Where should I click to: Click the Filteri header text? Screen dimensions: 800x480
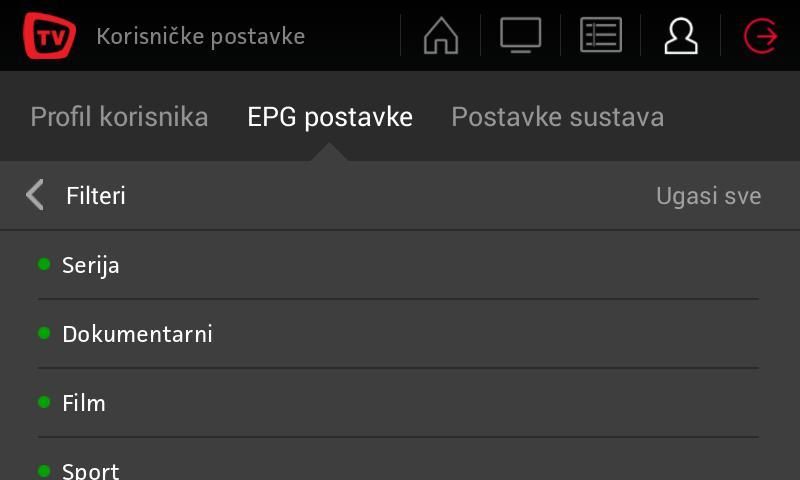click(96, 196)
